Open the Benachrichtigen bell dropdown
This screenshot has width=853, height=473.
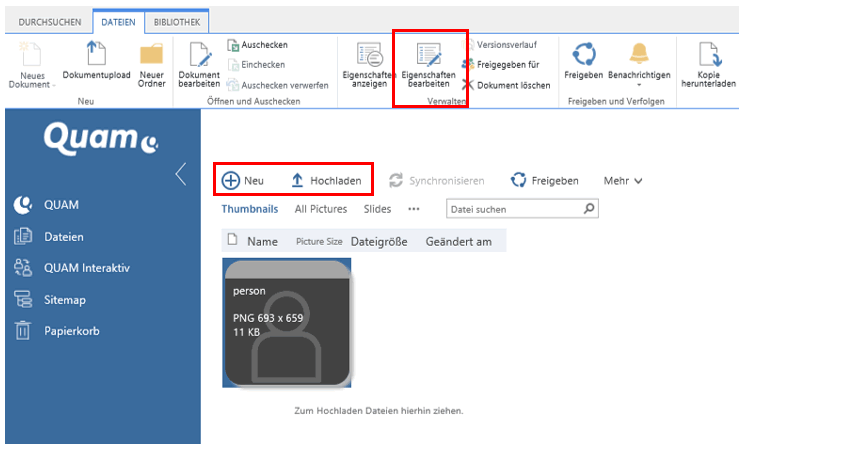tap(639, 56)
